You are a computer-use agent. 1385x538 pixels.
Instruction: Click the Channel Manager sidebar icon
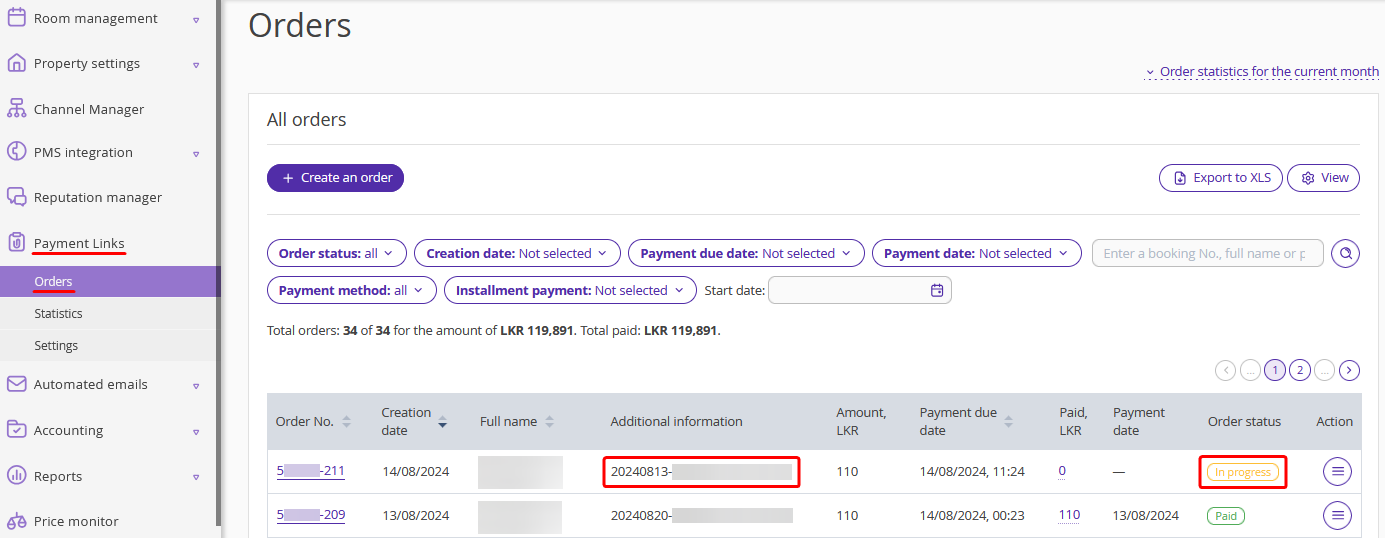pyautogui.click(x=16, y=109)
